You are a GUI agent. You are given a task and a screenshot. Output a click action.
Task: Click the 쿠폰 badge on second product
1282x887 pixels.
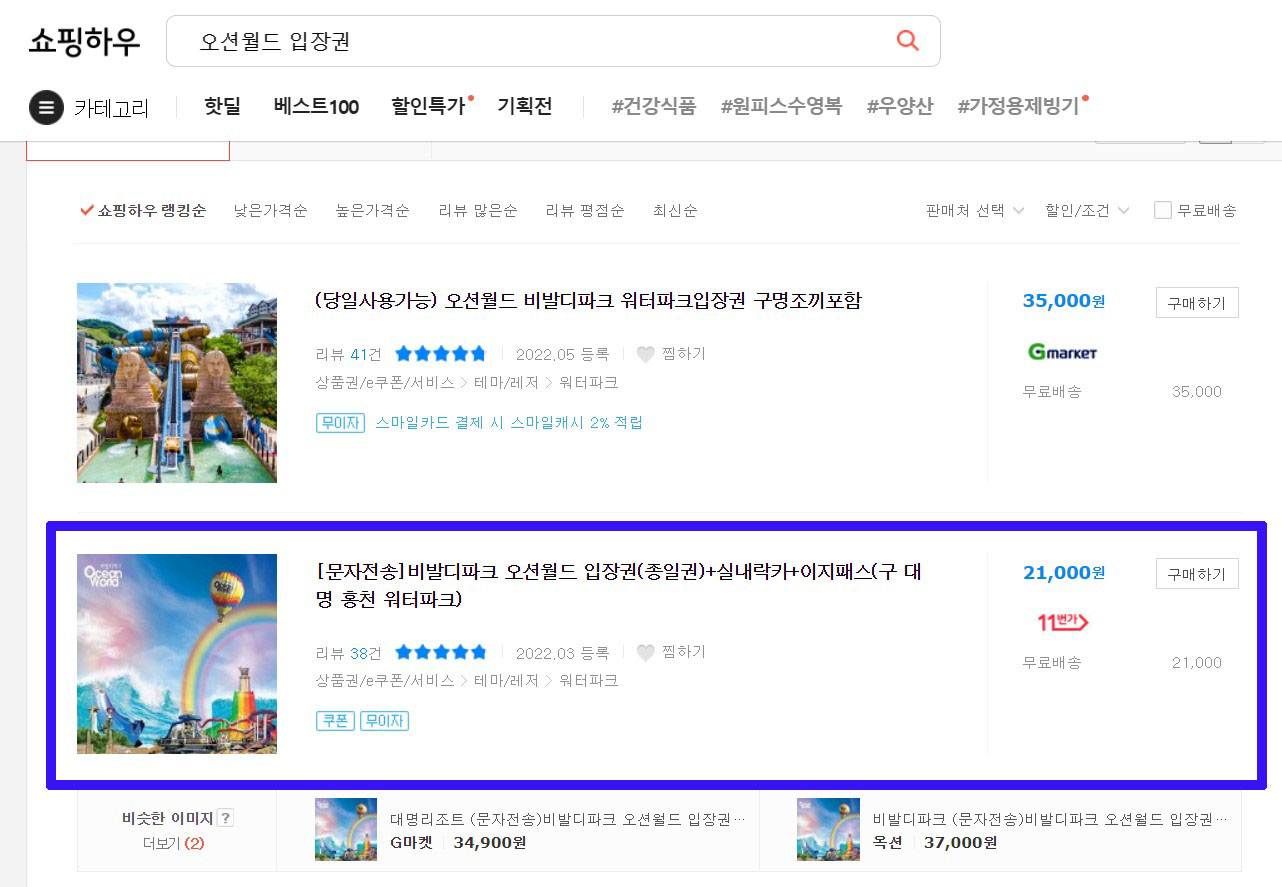[x=335, y=720]
